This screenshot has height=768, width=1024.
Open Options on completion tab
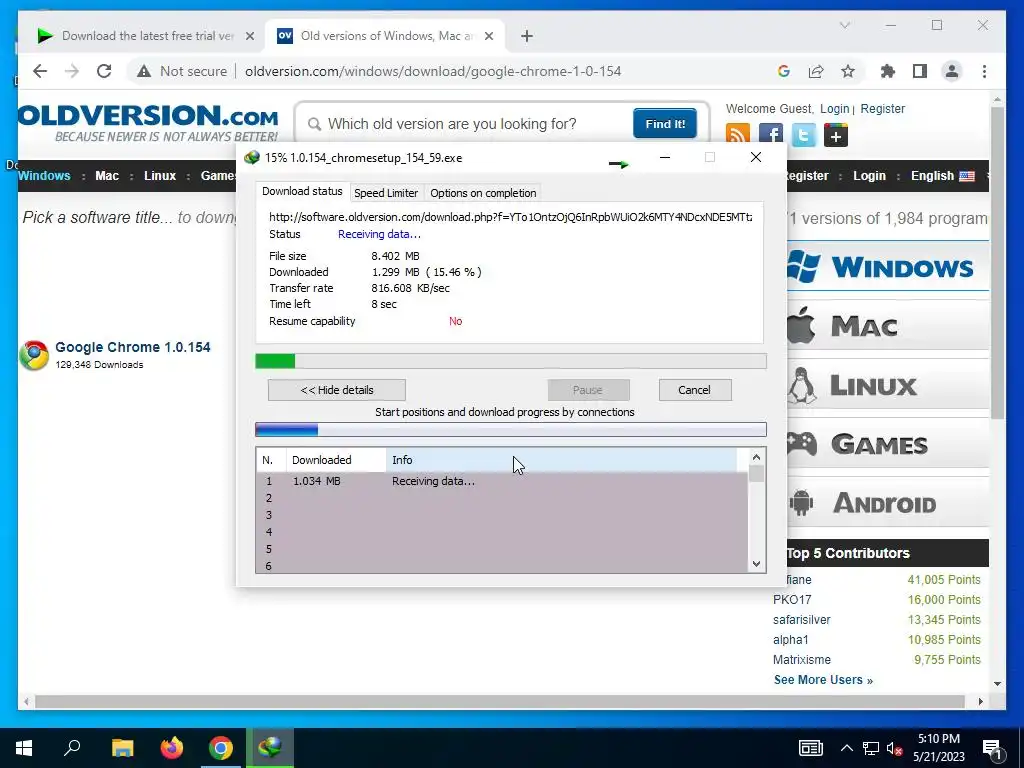tap(483, 193)
